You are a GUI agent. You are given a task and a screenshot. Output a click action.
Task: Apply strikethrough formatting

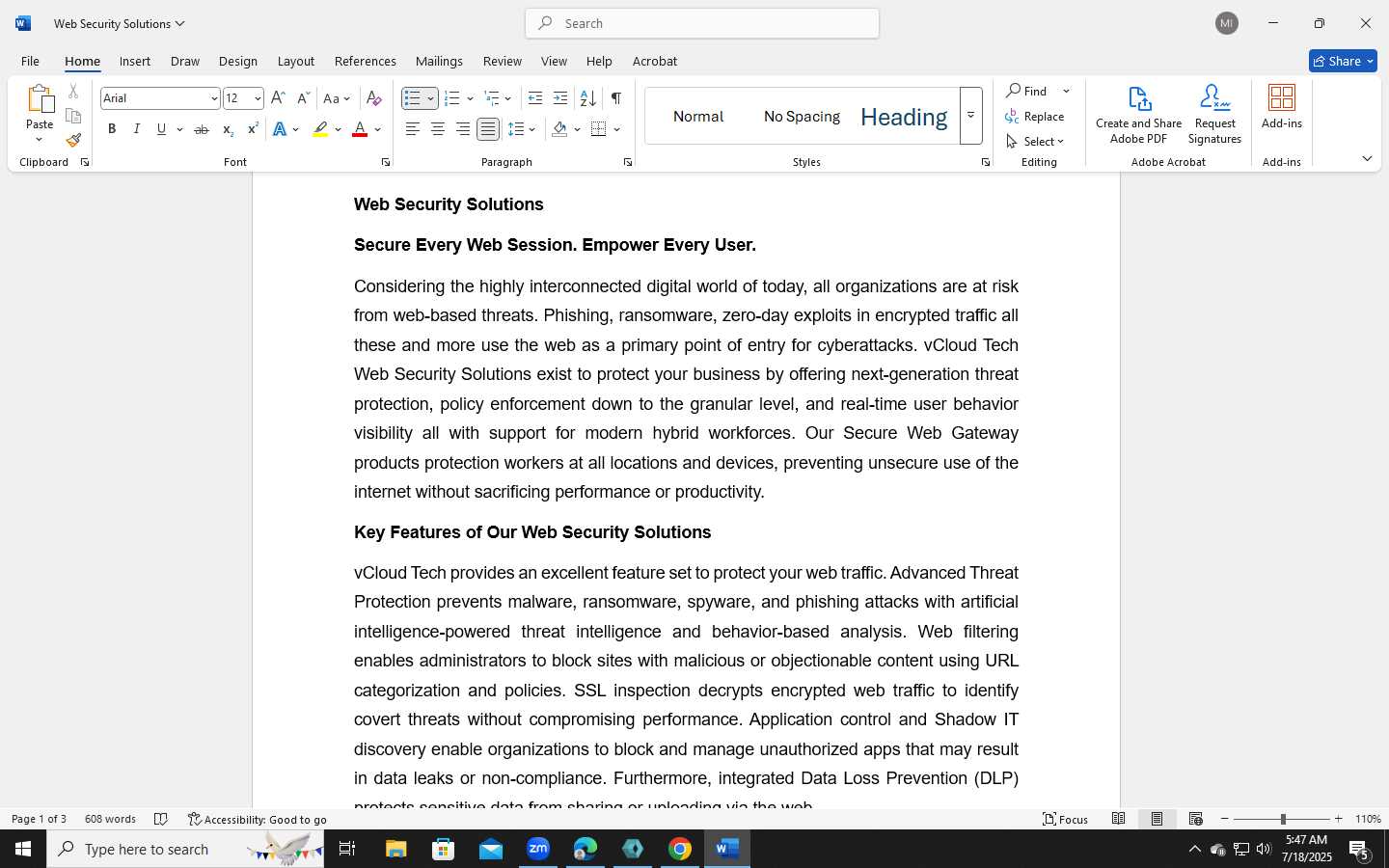click(201, 129)
